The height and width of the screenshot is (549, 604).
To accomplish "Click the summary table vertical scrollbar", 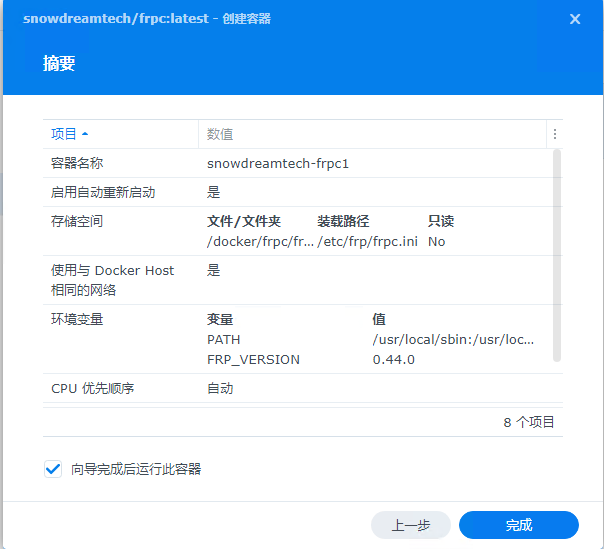I will [557, 256].
